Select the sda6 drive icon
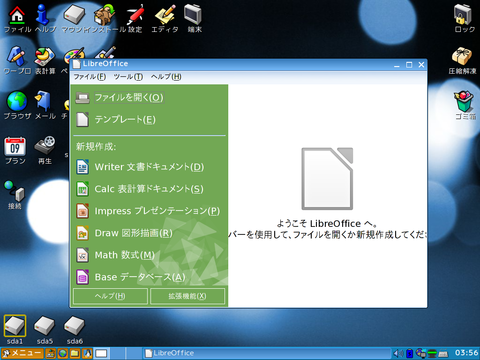The height and width of the screenshot is (360, 480). click(x=74, y=329)
